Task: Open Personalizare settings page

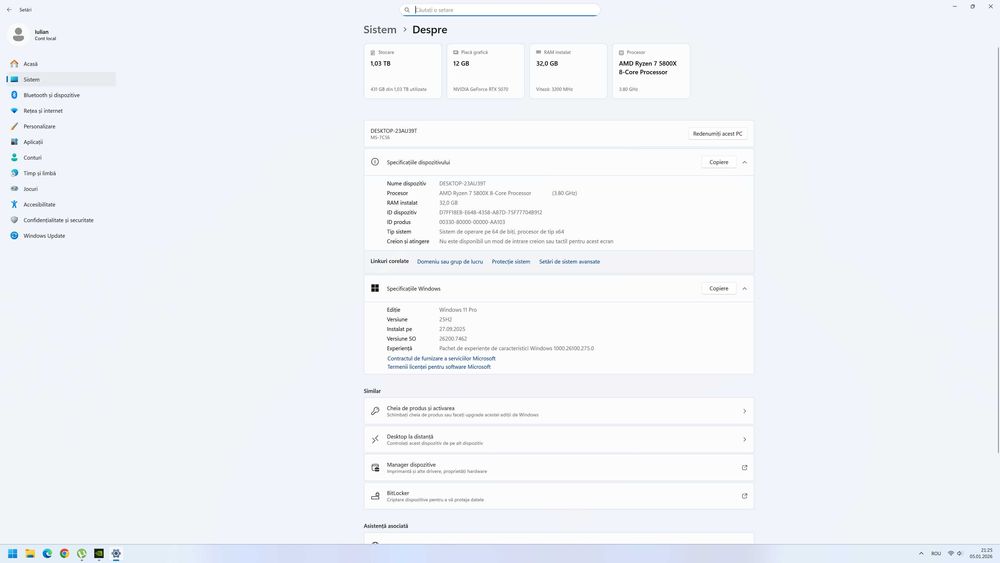Action: (39, 126)
